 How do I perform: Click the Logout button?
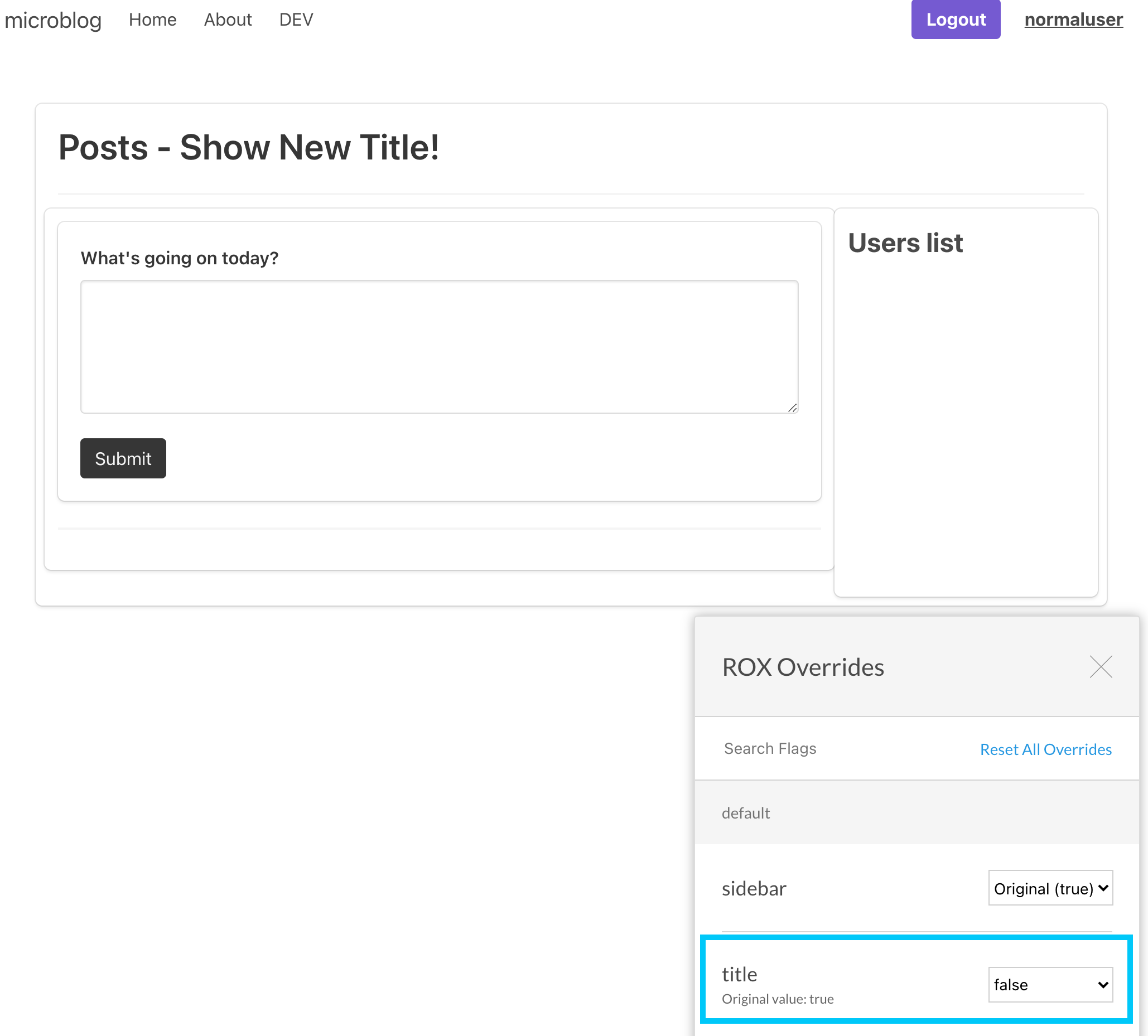click(x=955, y=20)
